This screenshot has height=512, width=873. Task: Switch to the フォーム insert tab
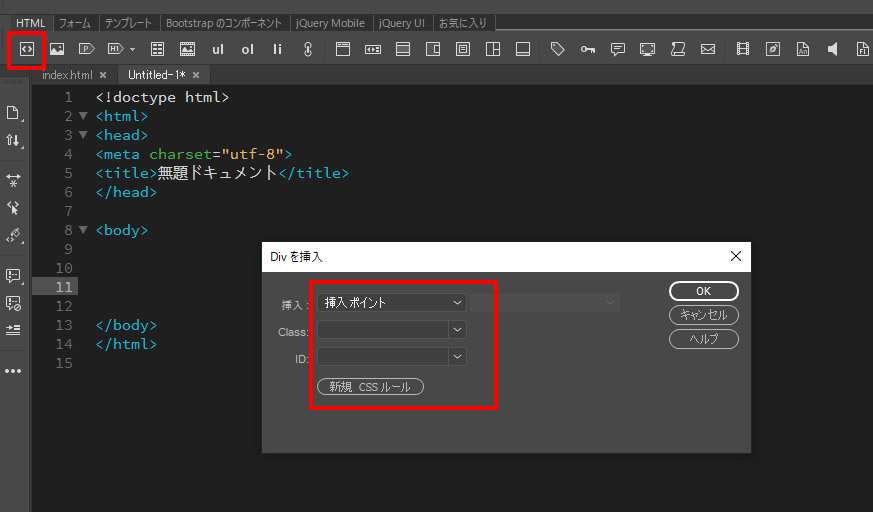pyautogui.click(x=74, y=22)
